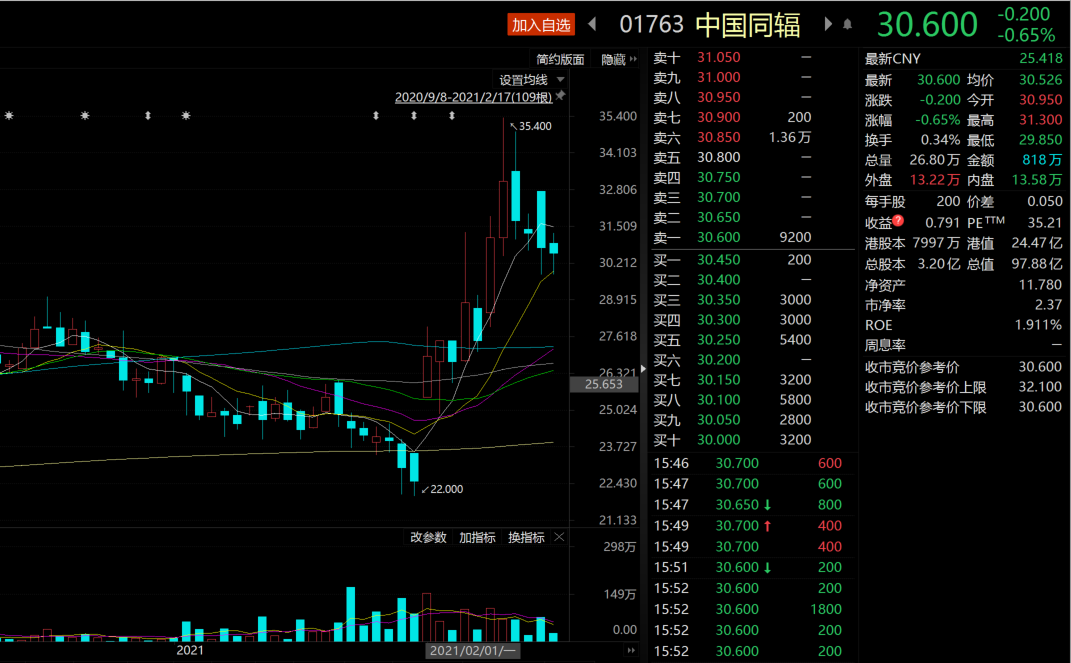Click the up-down arrow marker between two star markers
Screen dimensions: 1071x663
pyautogui.click(x=148, y=115)
